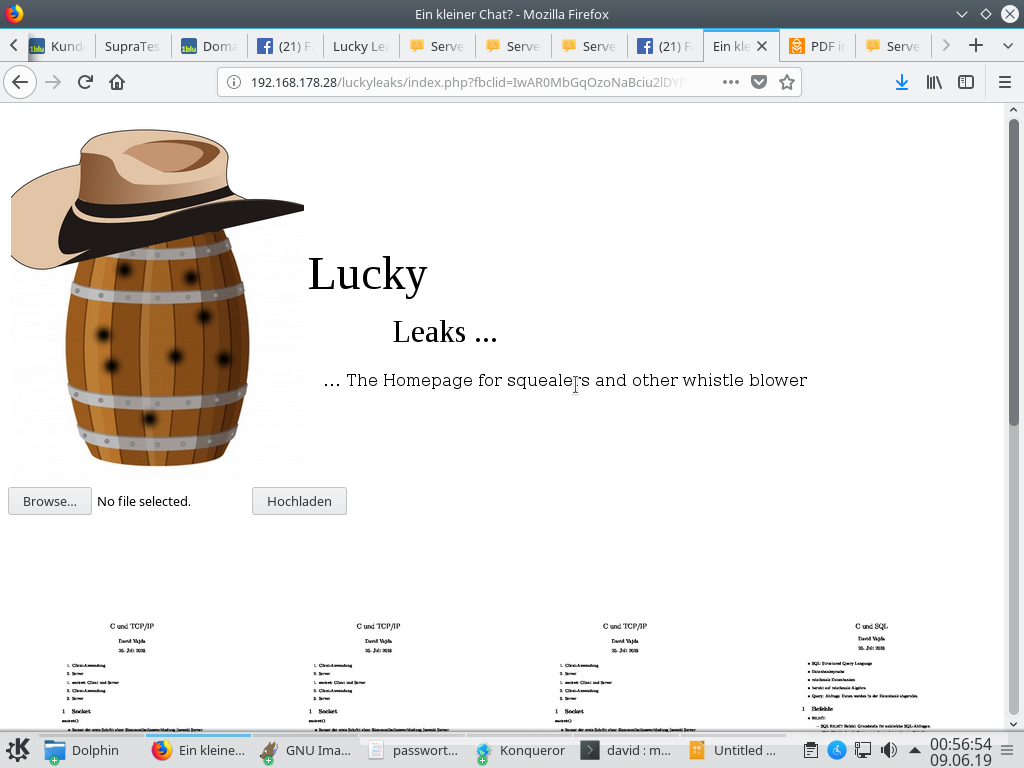Switch to the Lucky Leaks tab

click(360, 46)
